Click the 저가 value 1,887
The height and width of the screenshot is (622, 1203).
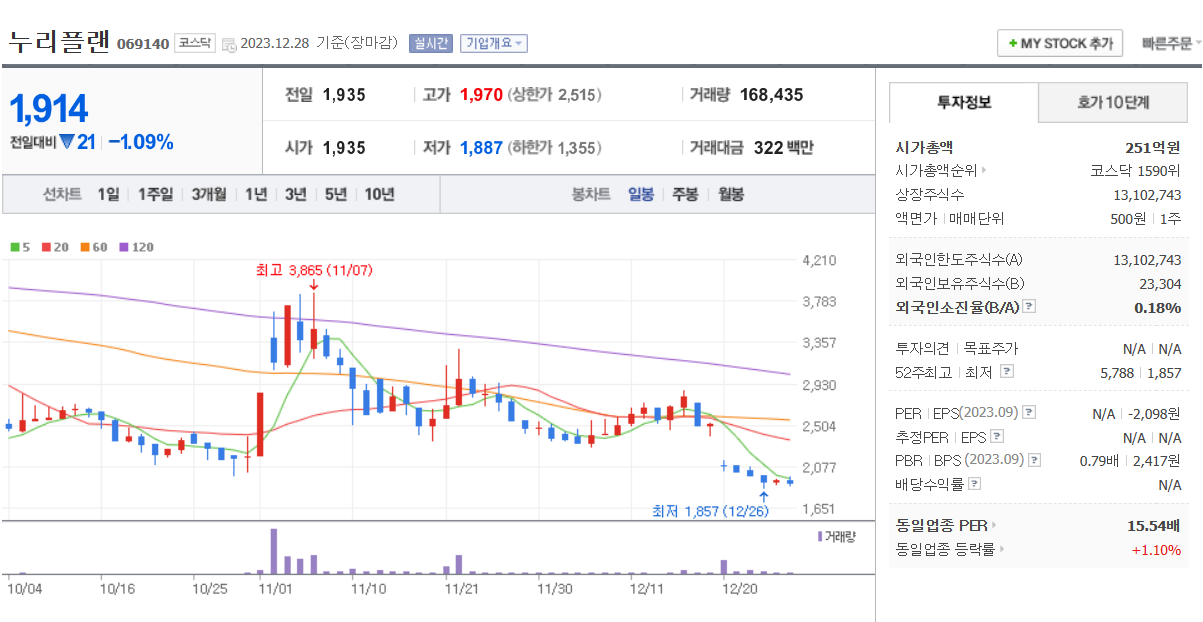481,148
